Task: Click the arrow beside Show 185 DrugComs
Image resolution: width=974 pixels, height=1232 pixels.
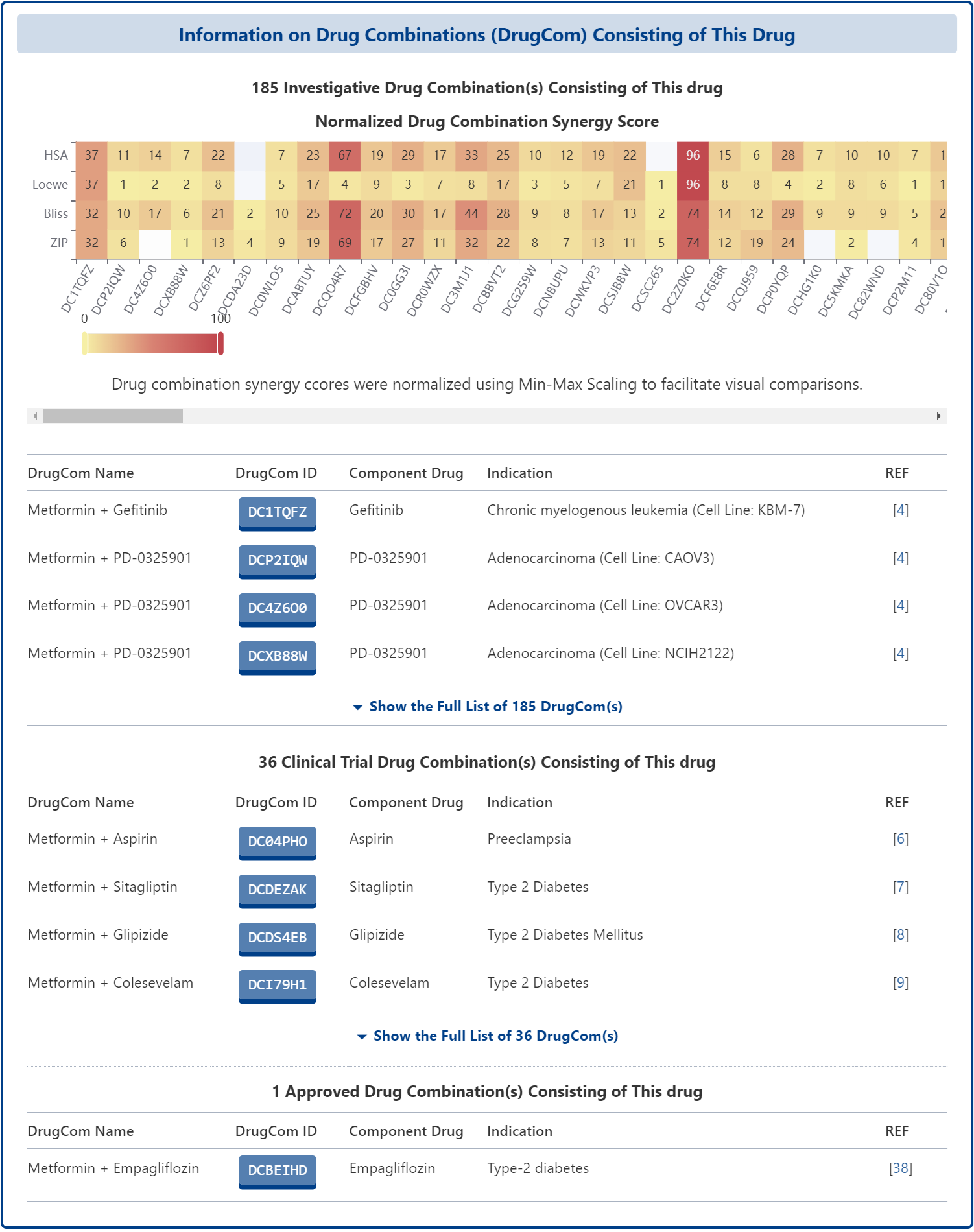Action: pos(357,707)
